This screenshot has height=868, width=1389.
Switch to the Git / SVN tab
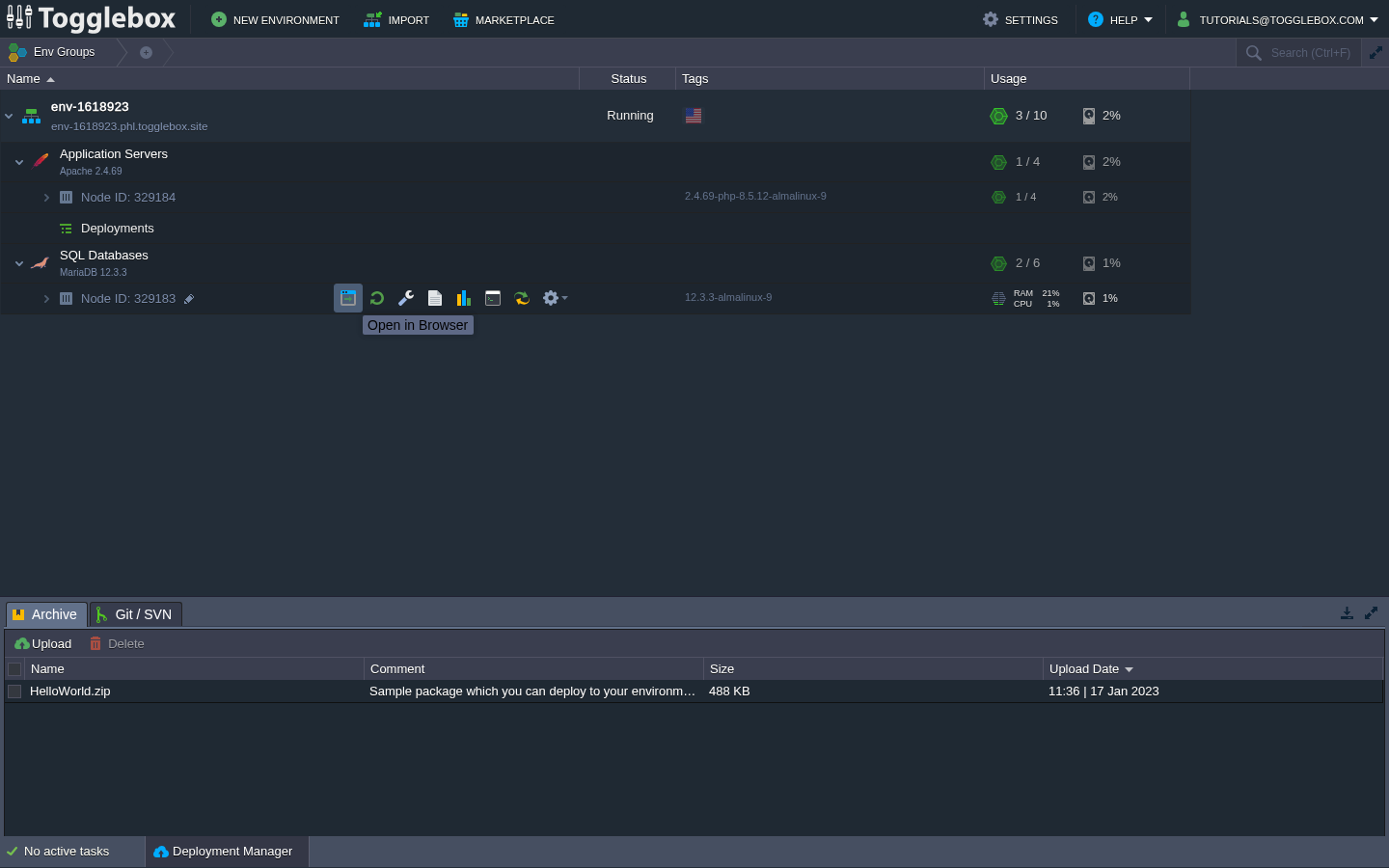[x=135, y=614]
